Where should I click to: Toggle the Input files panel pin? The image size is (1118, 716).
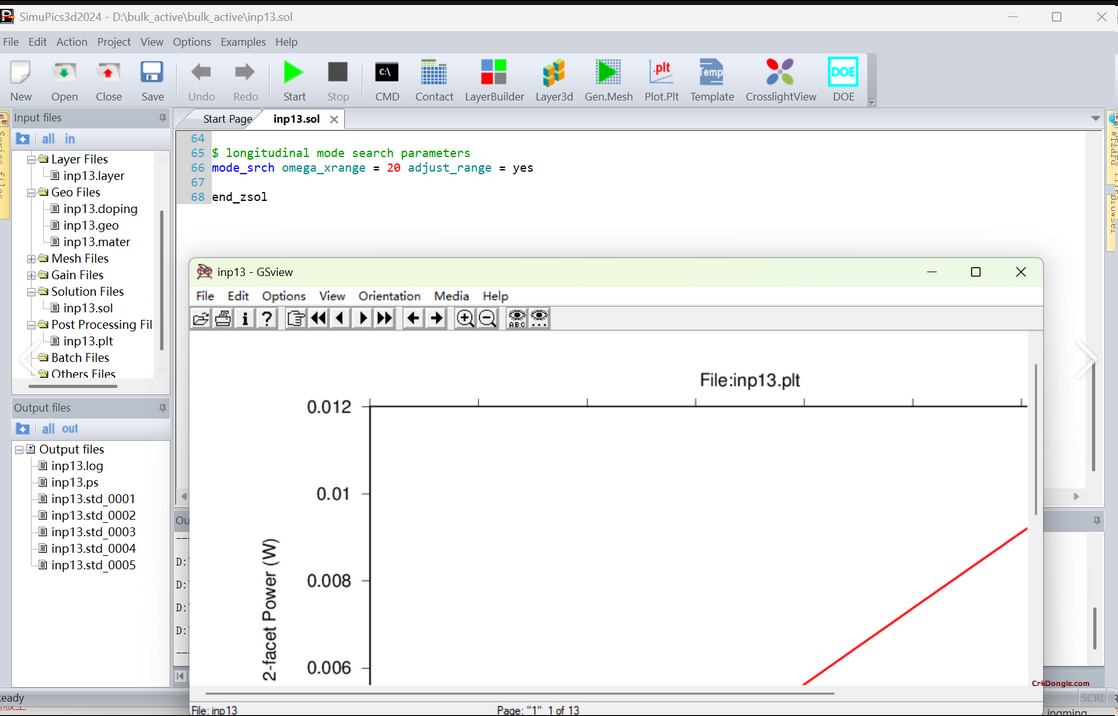[x=162, y=118]
